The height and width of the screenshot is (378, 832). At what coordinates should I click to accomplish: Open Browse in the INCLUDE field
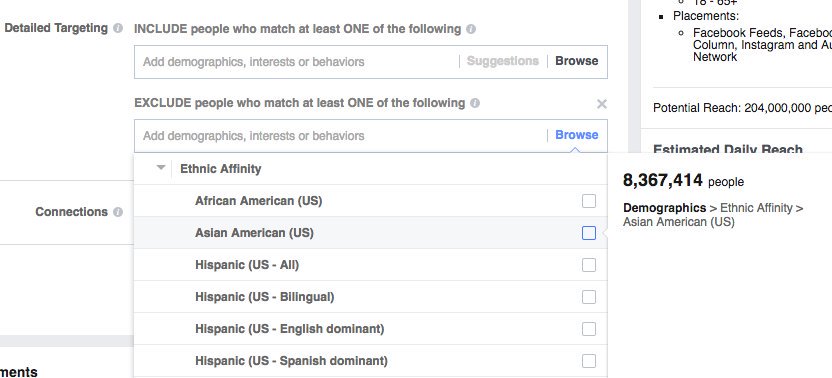(576, 61)
